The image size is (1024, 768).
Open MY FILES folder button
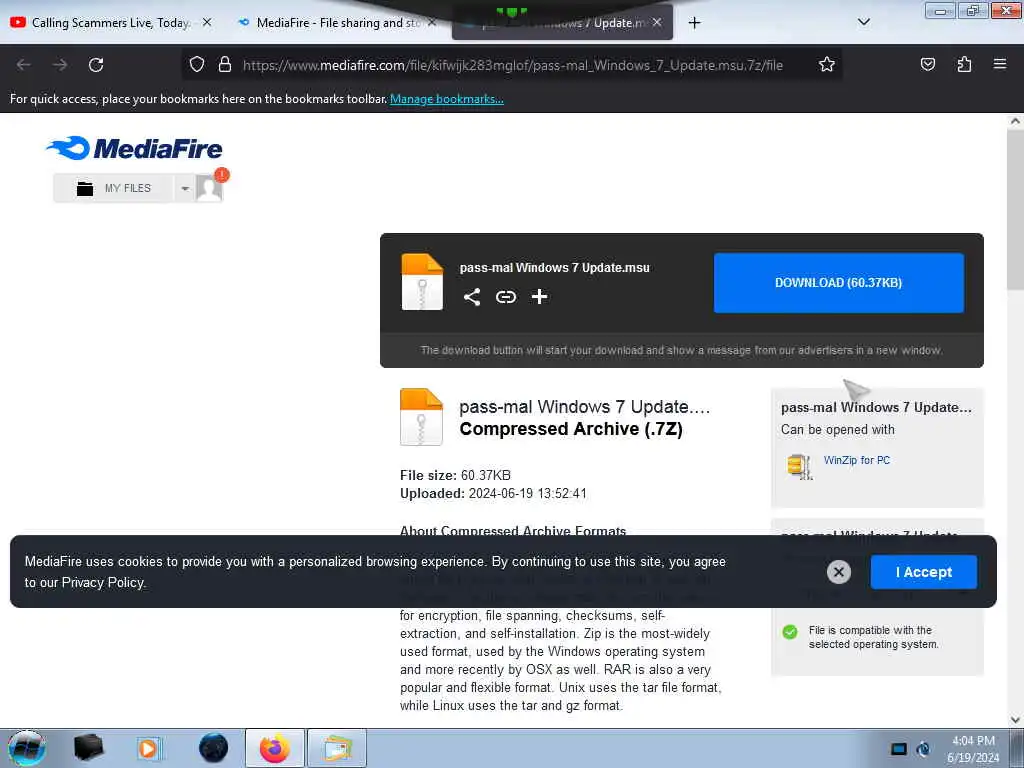(114, 188)
